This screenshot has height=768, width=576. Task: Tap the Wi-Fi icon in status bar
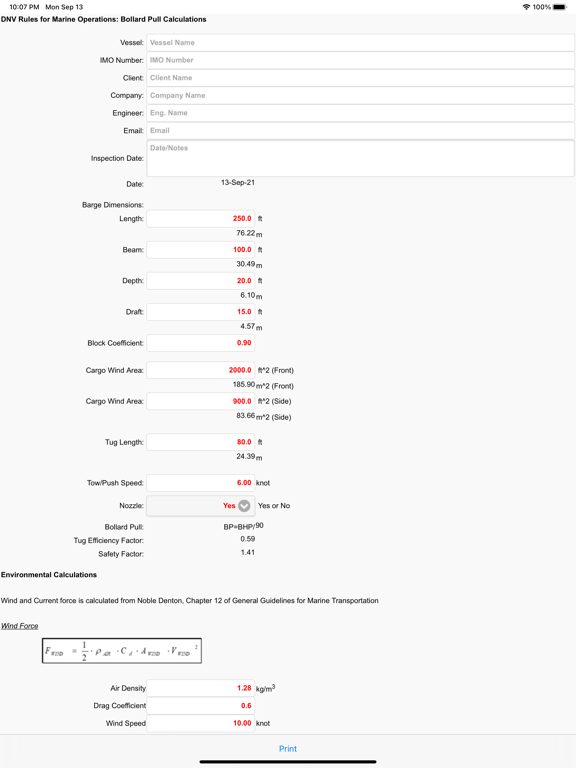(x=527, y=7)
